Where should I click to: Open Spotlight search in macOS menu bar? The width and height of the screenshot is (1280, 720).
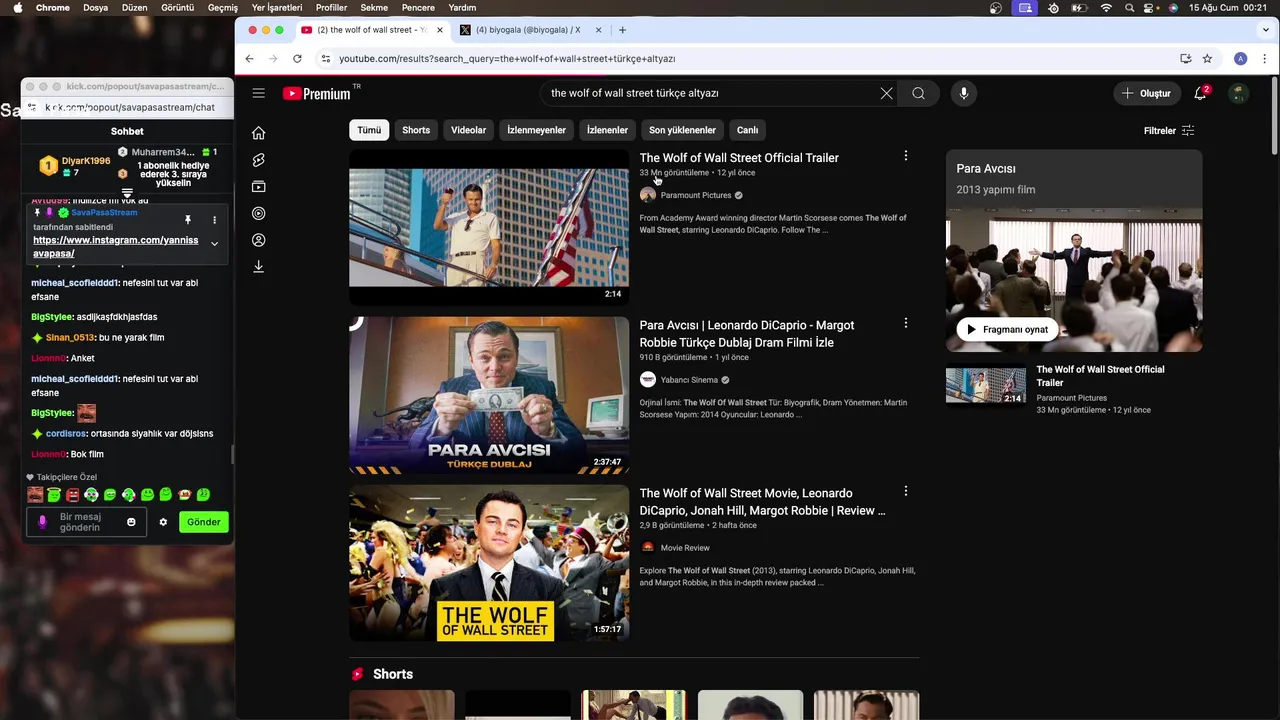[x=1129, y=7]
